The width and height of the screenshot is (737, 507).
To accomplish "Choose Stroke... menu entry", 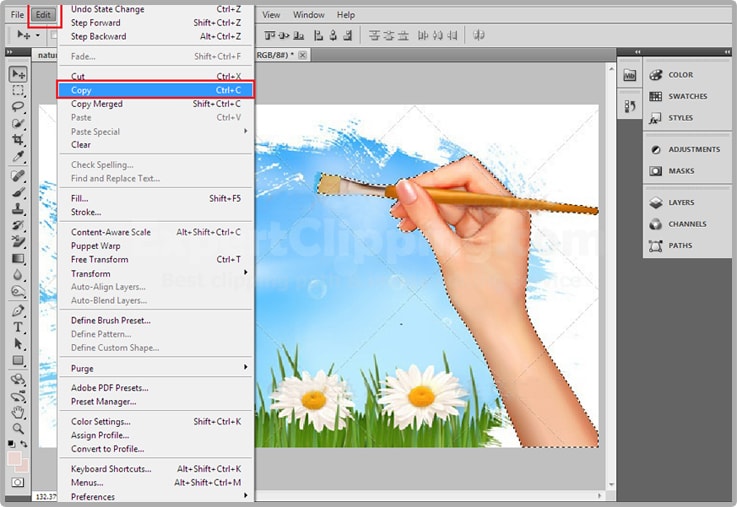I will point(156,212).
